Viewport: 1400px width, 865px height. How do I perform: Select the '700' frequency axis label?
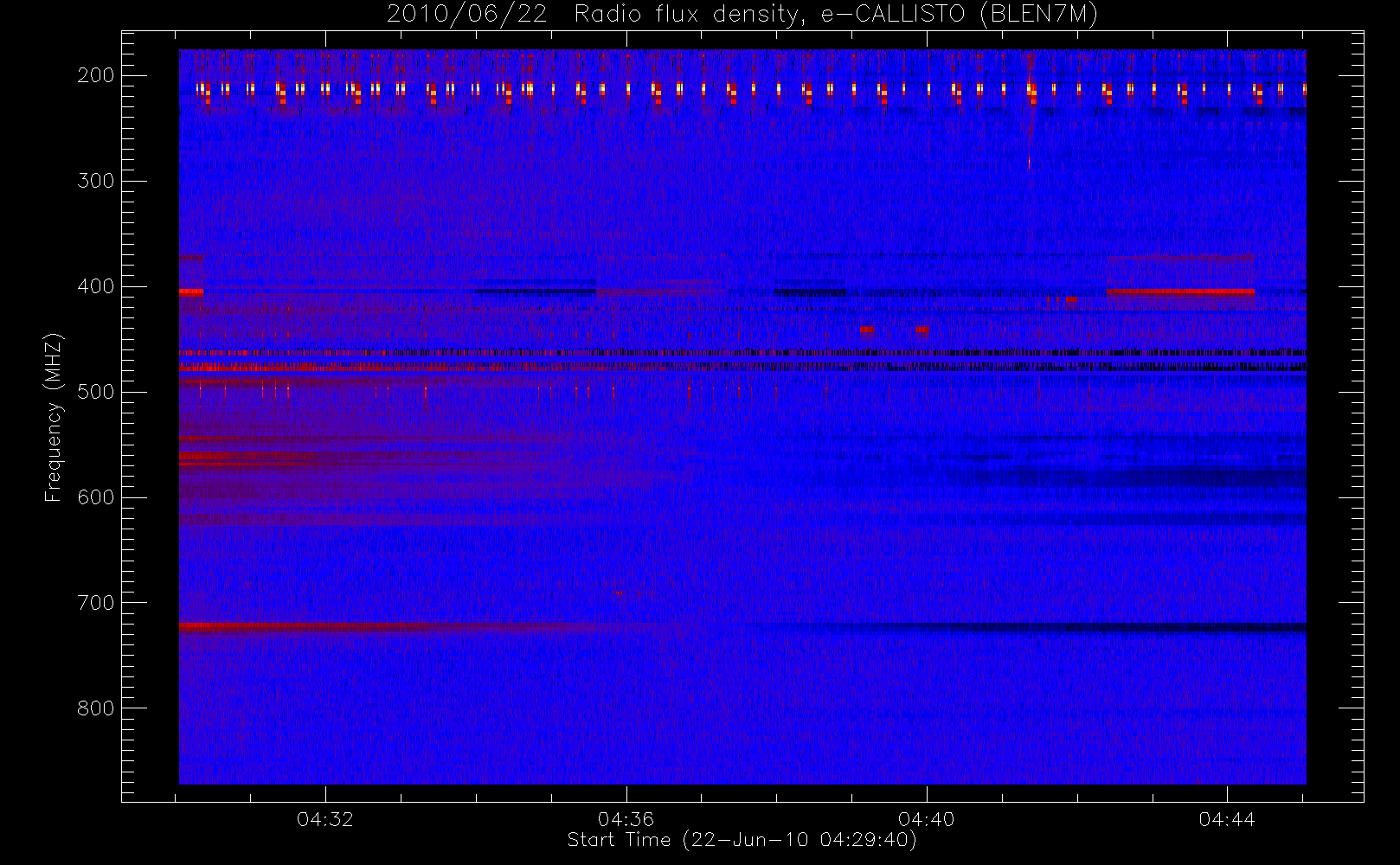pyautogui.click(x=96, y=603)
